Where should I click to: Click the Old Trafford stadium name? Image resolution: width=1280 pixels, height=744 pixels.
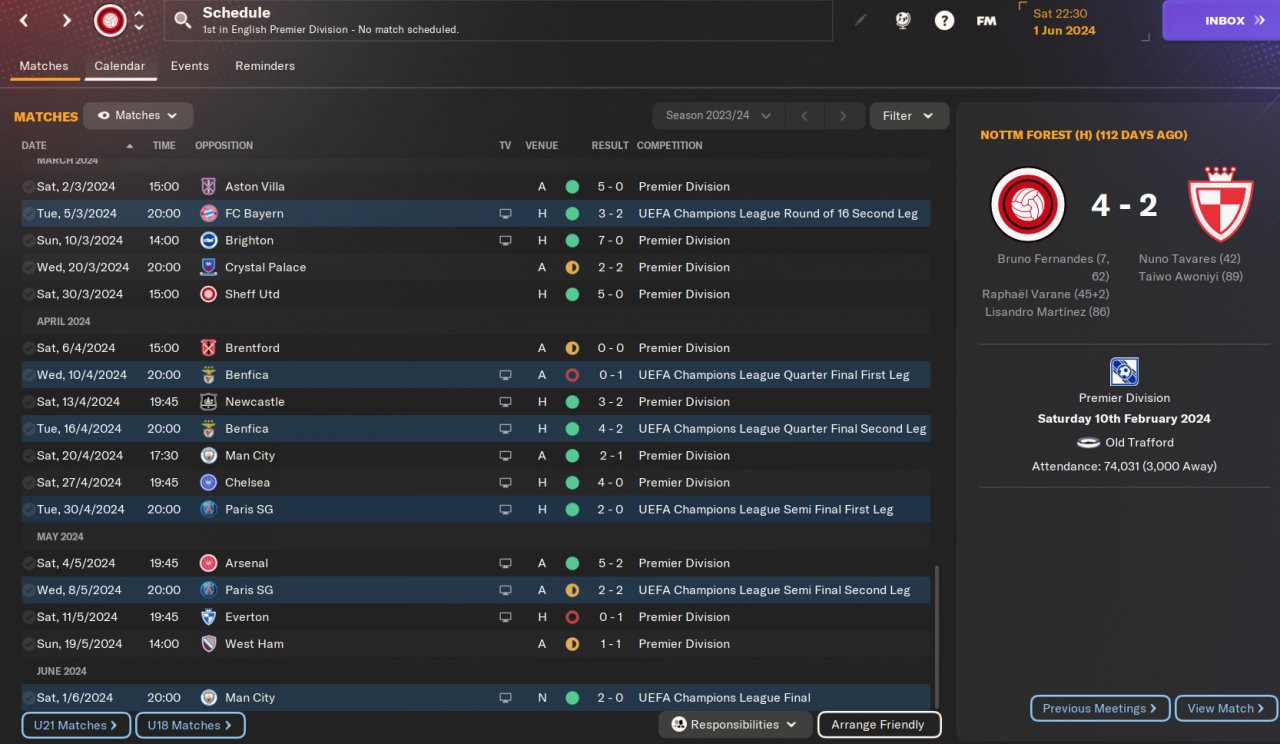click(x=1139, y=443)
